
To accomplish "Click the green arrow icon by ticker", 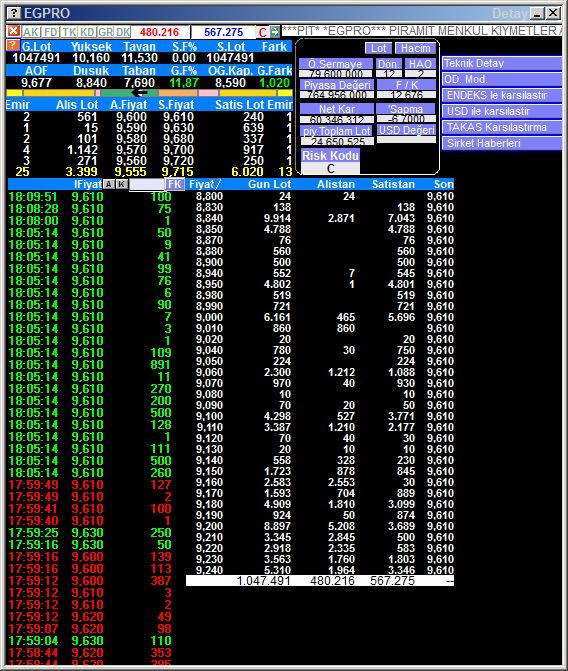I will tap(274, 32).
